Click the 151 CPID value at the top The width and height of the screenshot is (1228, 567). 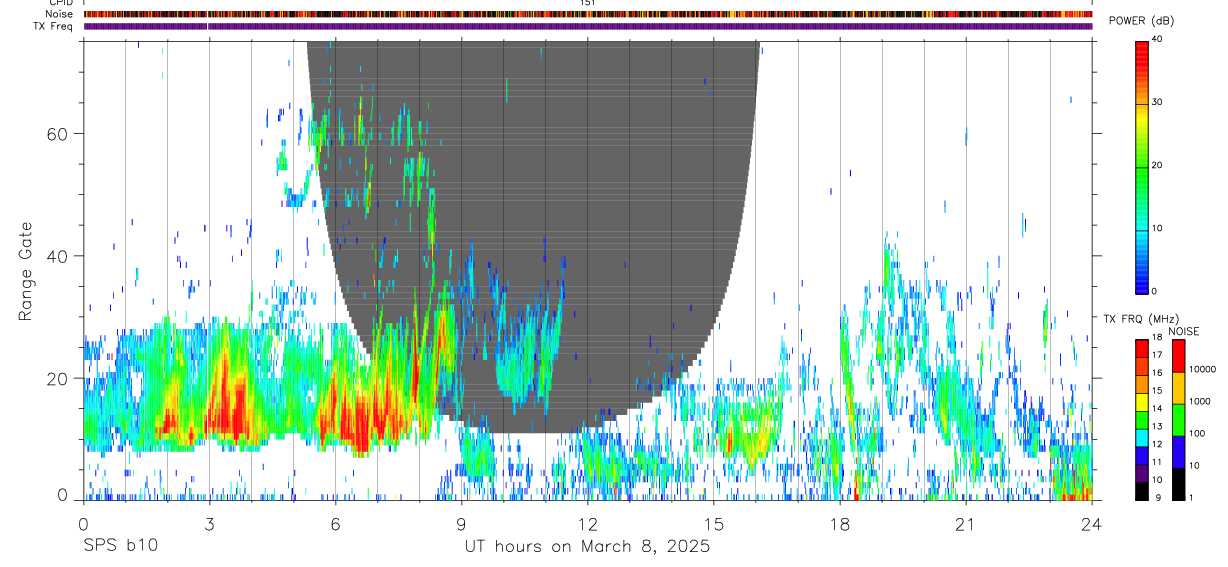tap(587, 3)
